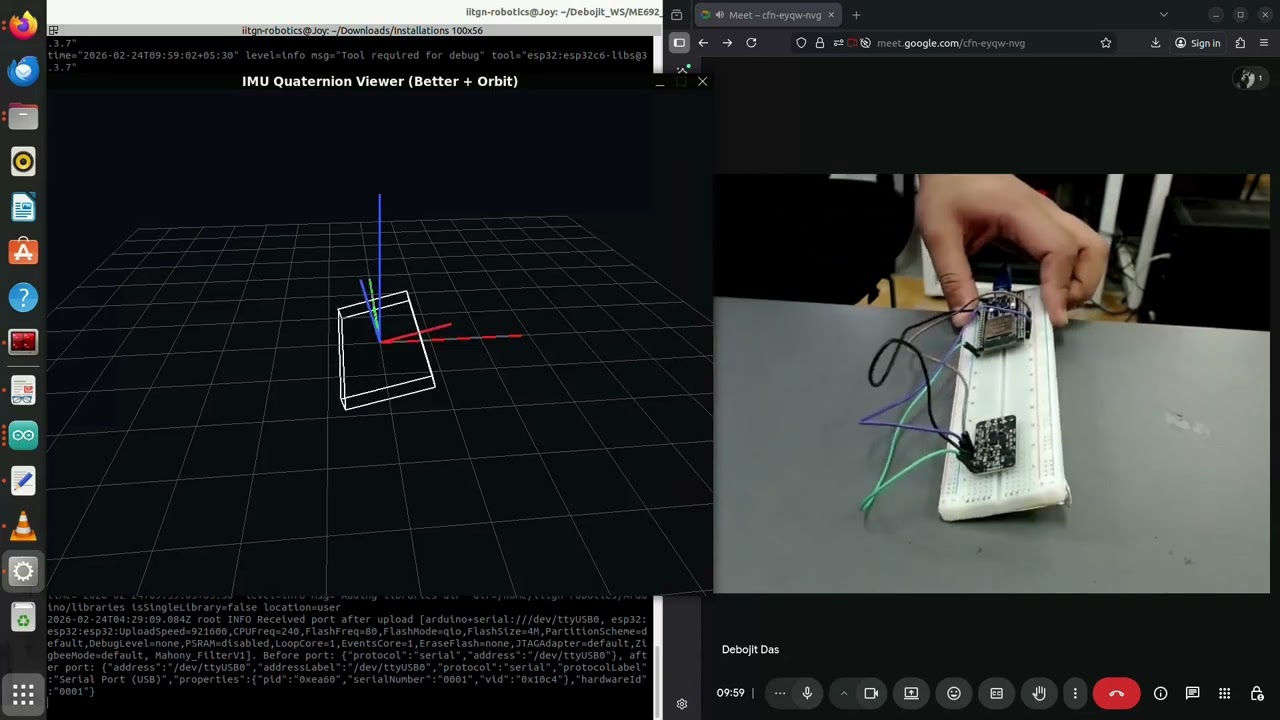Launch LibreOffice Writer from the dock
This screenshot has width=1280, height=720.
[23, 207]
